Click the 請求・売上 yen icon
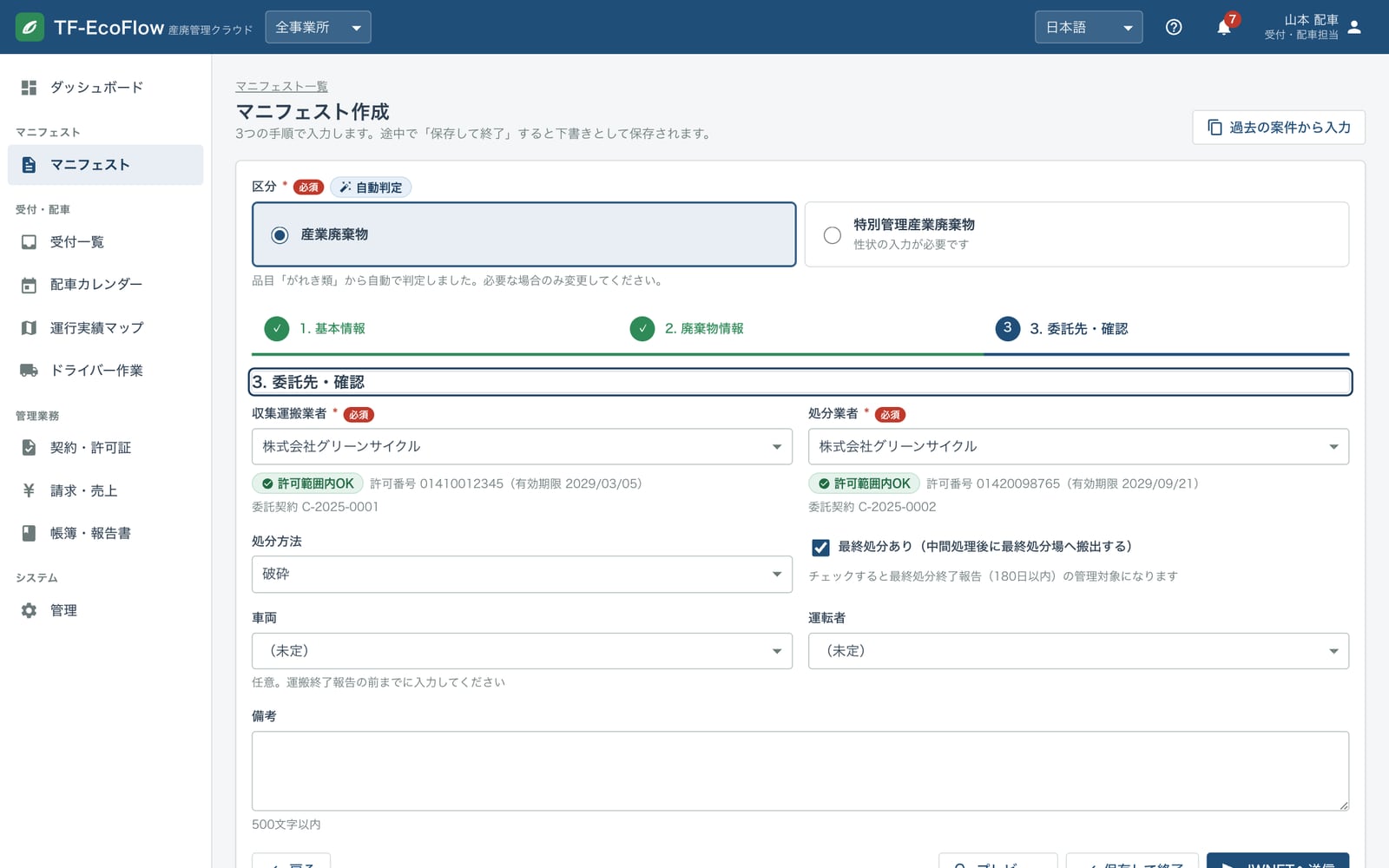The width and height of the screenshot is (1389, 868). click(29, 490)
